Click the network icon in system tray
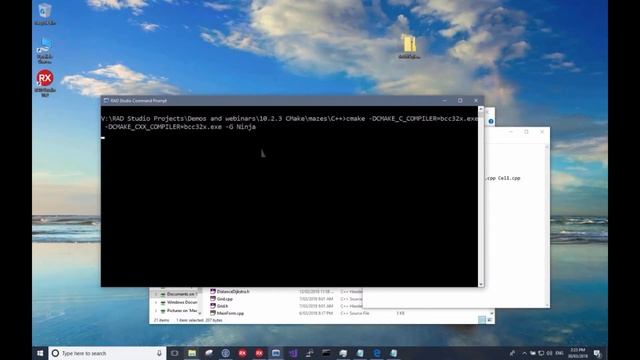Viewport: 640px width, 360px height. [541, 353]
